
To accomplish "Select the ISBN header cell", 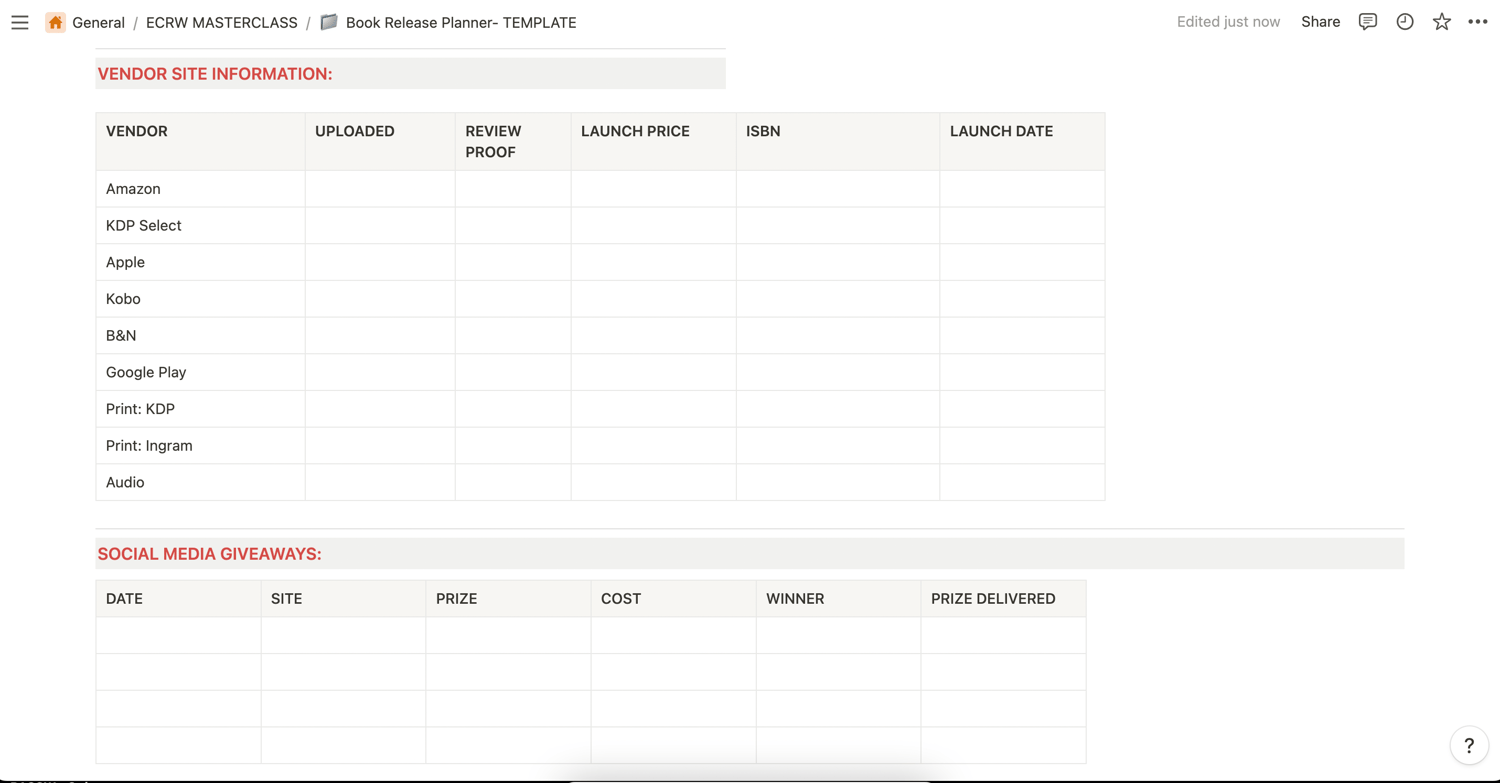I will [x=838, y=142].
